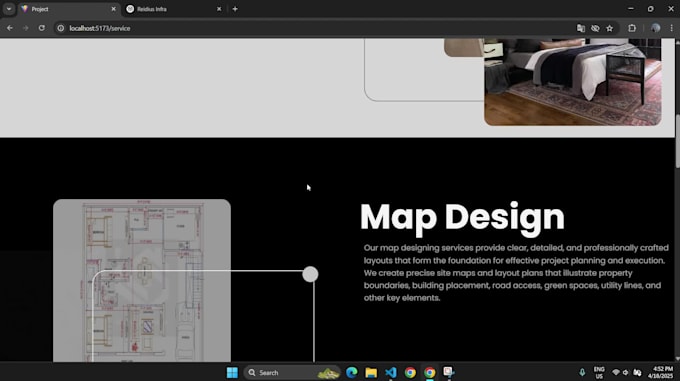
Task: Open the Wi-Fi network tray icon
Action: [x=616, y=372]
